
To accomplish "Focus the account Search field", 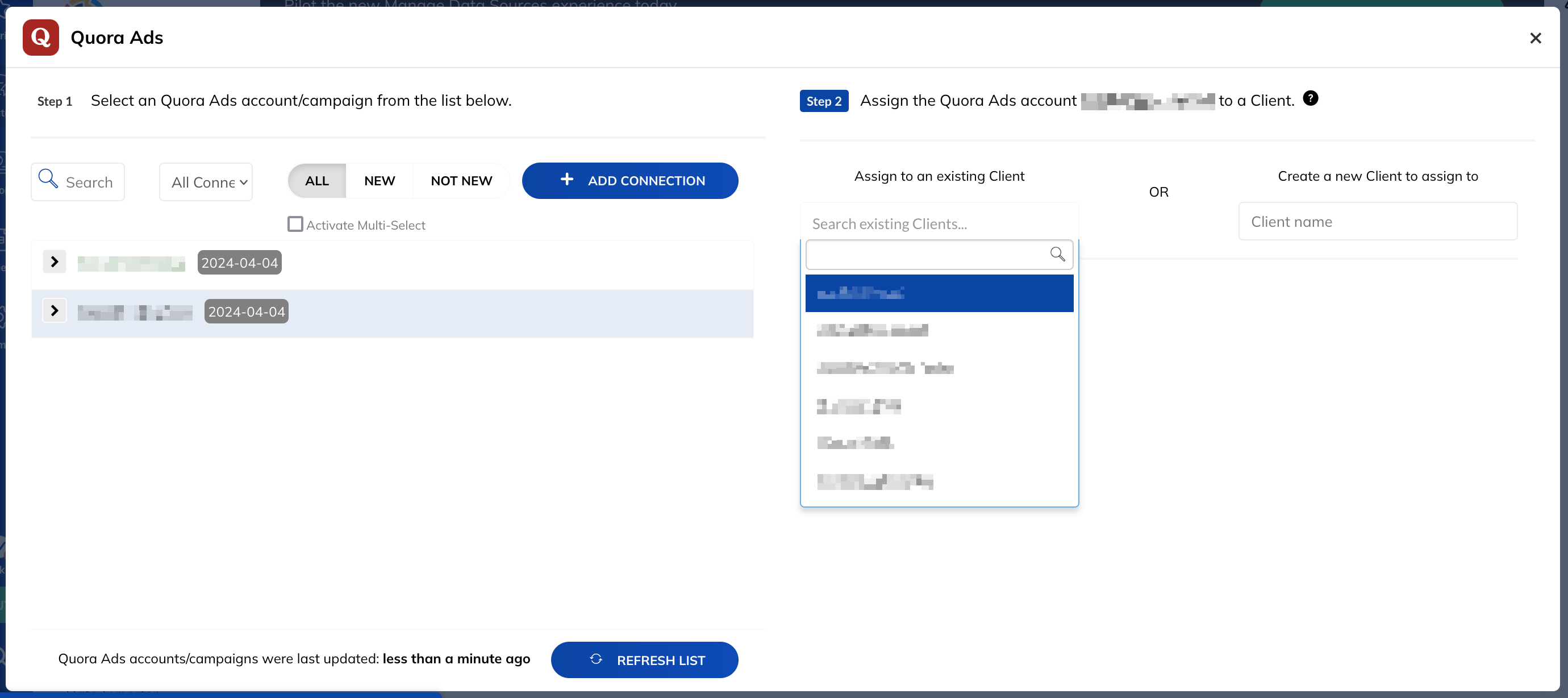I will (78, 182).
